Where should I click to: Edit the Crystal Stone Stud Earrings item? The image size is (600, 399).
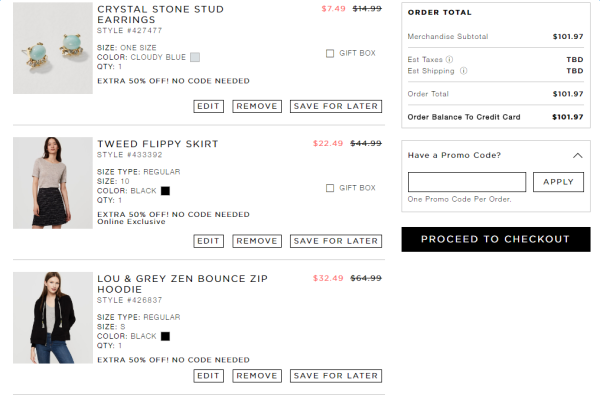209,106
